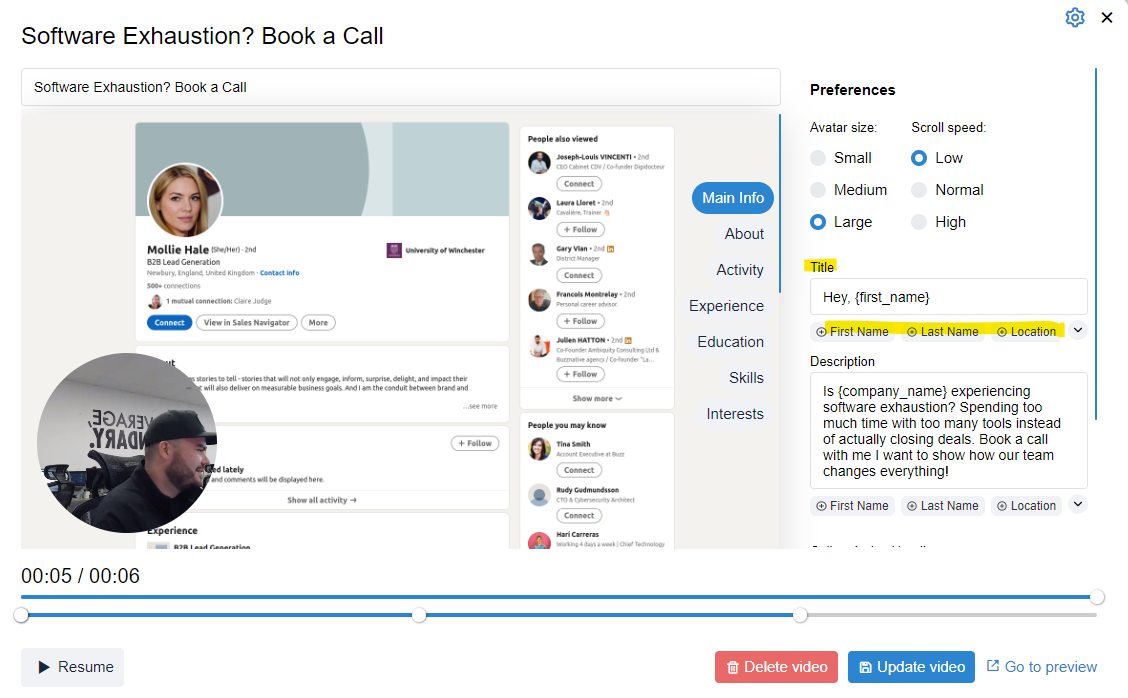
Task: Set scroll speed to Low
Action: (x=919, y=158)
